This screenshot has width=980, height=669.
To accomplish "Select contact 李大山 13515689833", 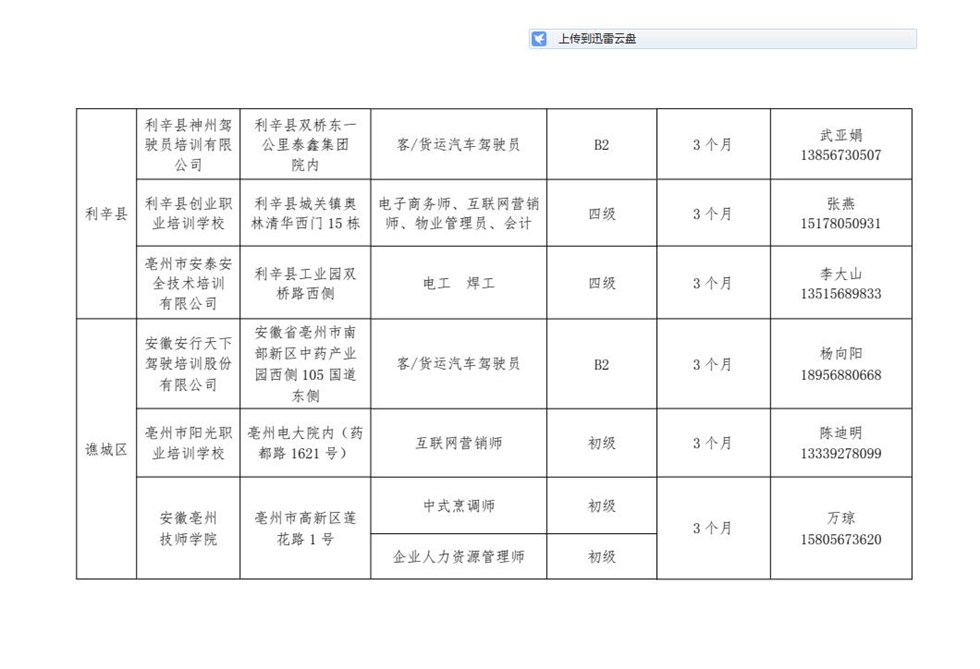I will [x=840, y=283].
